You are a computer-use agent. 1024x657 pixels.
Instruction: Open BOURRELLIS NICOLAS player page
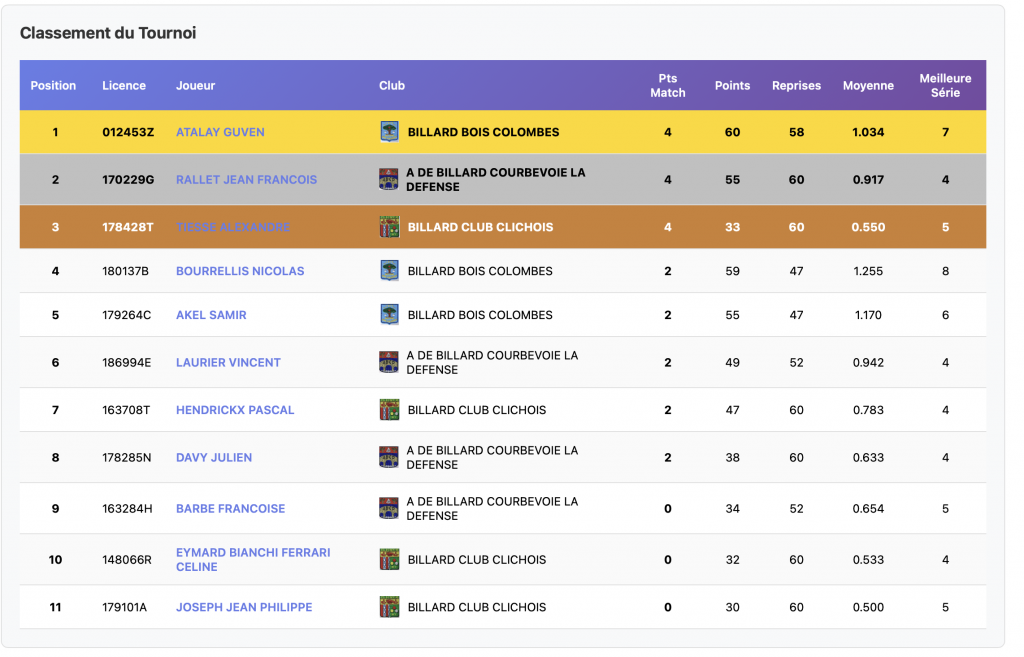click(240, 271)
